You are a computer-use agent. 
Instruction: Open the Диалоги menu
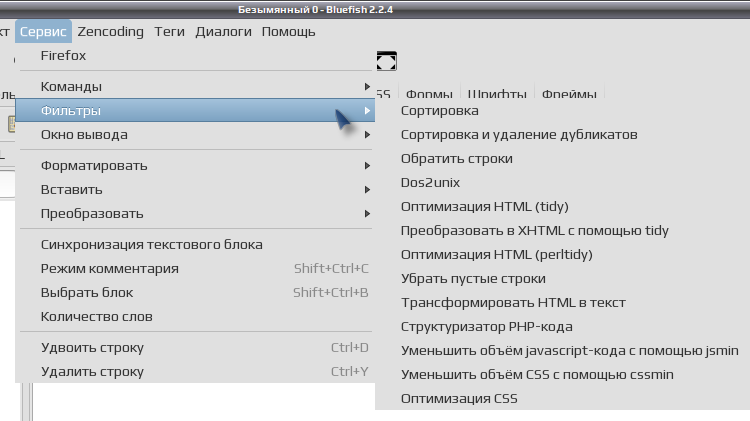click(x=223, y=32)
